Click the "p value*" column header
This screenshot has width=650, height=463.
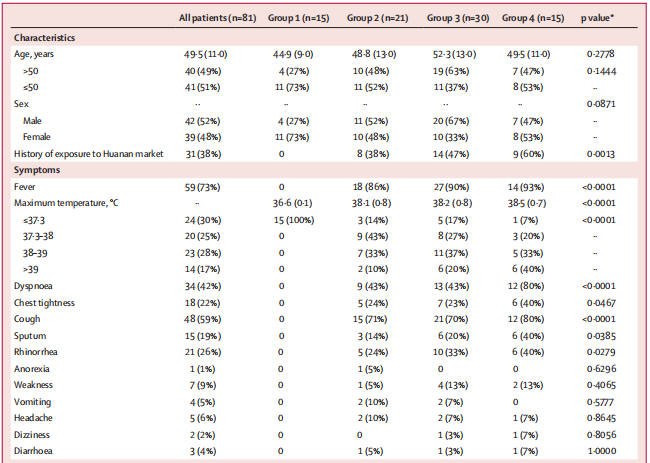coord(597,18)
